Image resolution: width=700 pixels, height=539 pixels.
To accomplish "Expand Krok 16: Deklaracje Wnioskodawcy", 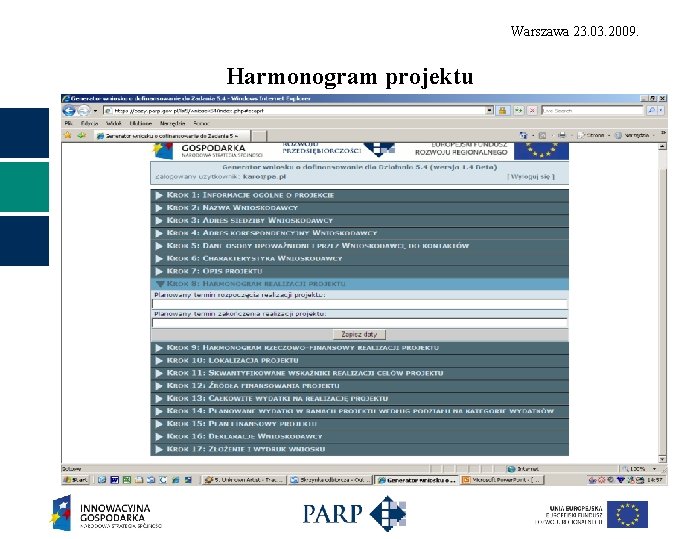I will click(x=359, y=436).
